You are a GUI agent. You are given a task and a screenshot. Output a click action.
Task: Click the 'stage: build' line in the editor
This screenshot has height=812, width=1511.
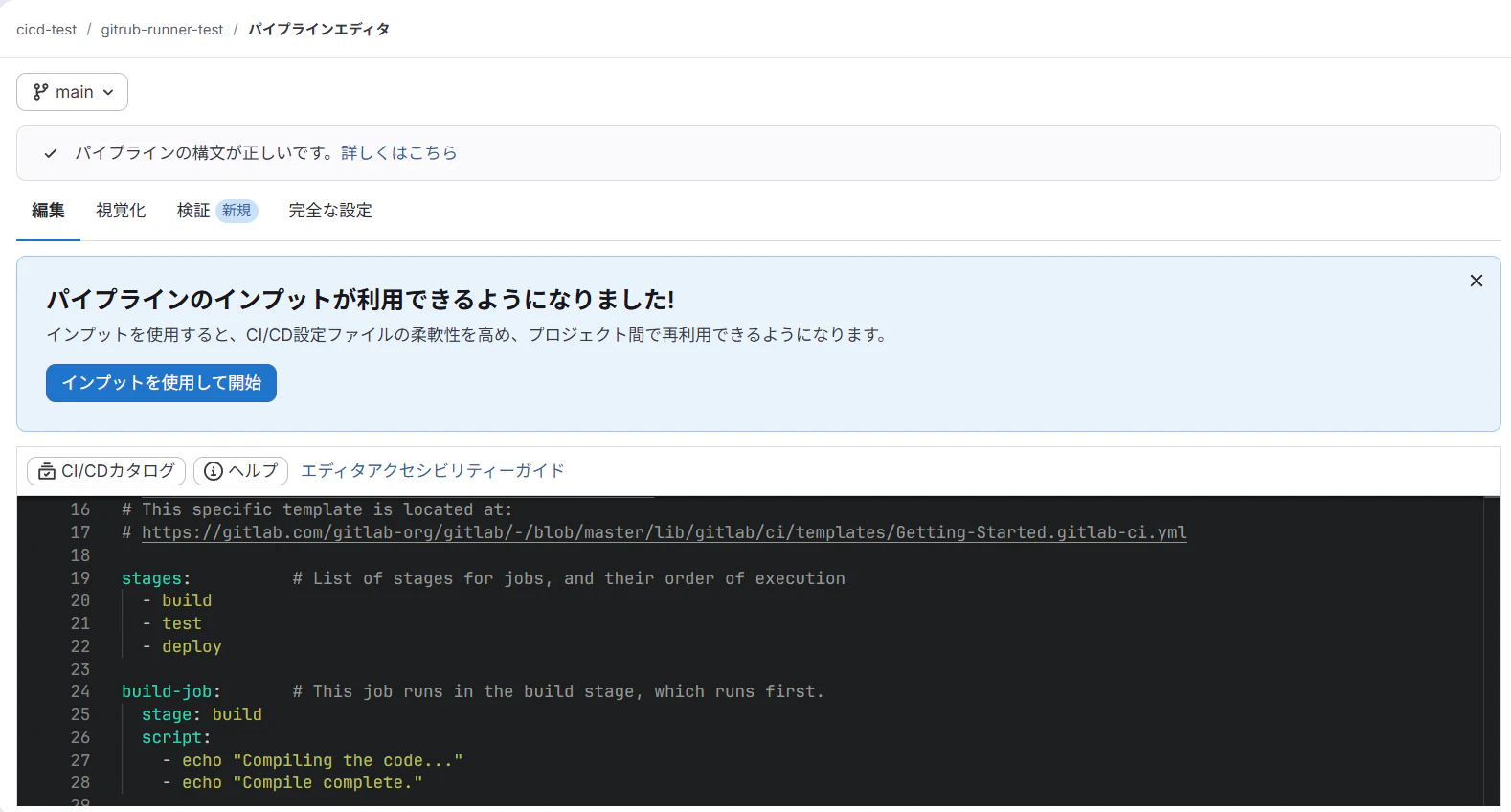coord(202,714)
